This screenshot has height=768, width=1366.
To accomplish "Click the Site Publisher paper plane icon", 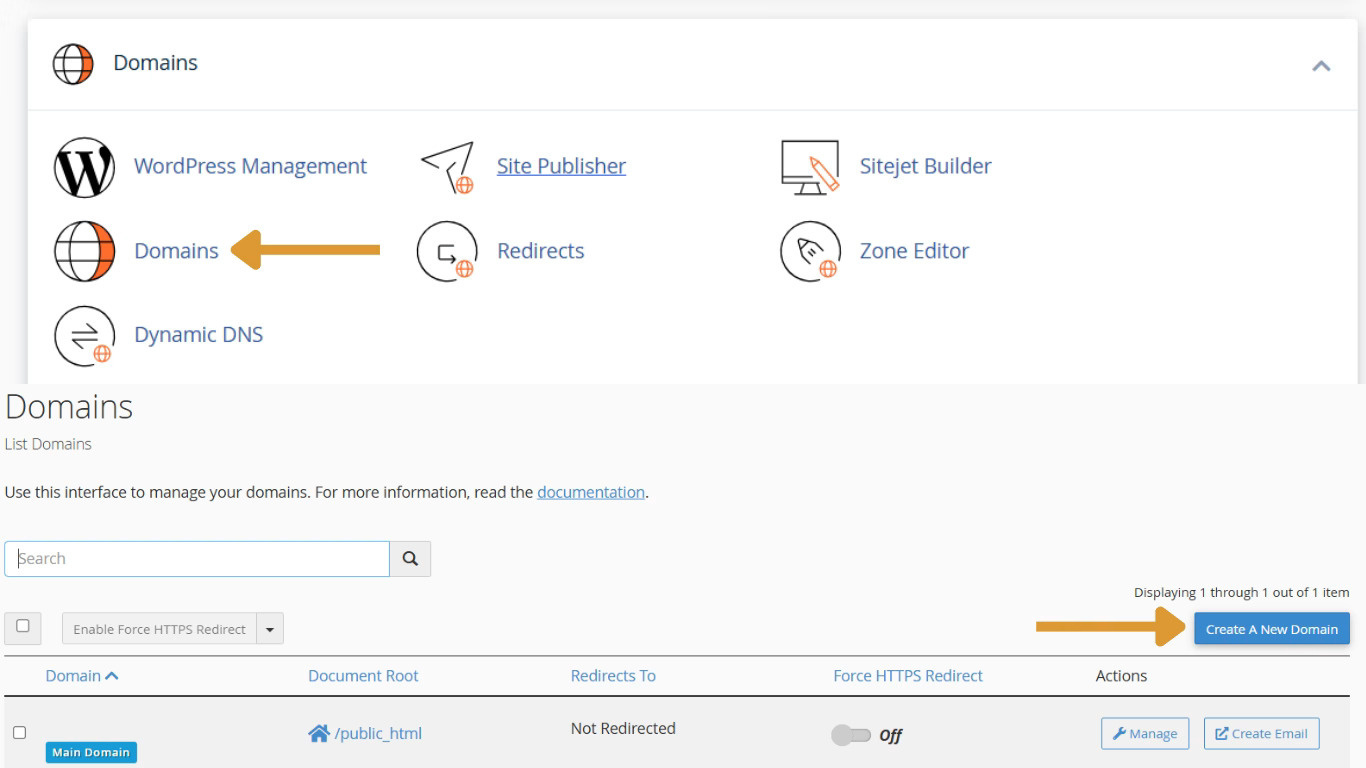I will (447, 167).
